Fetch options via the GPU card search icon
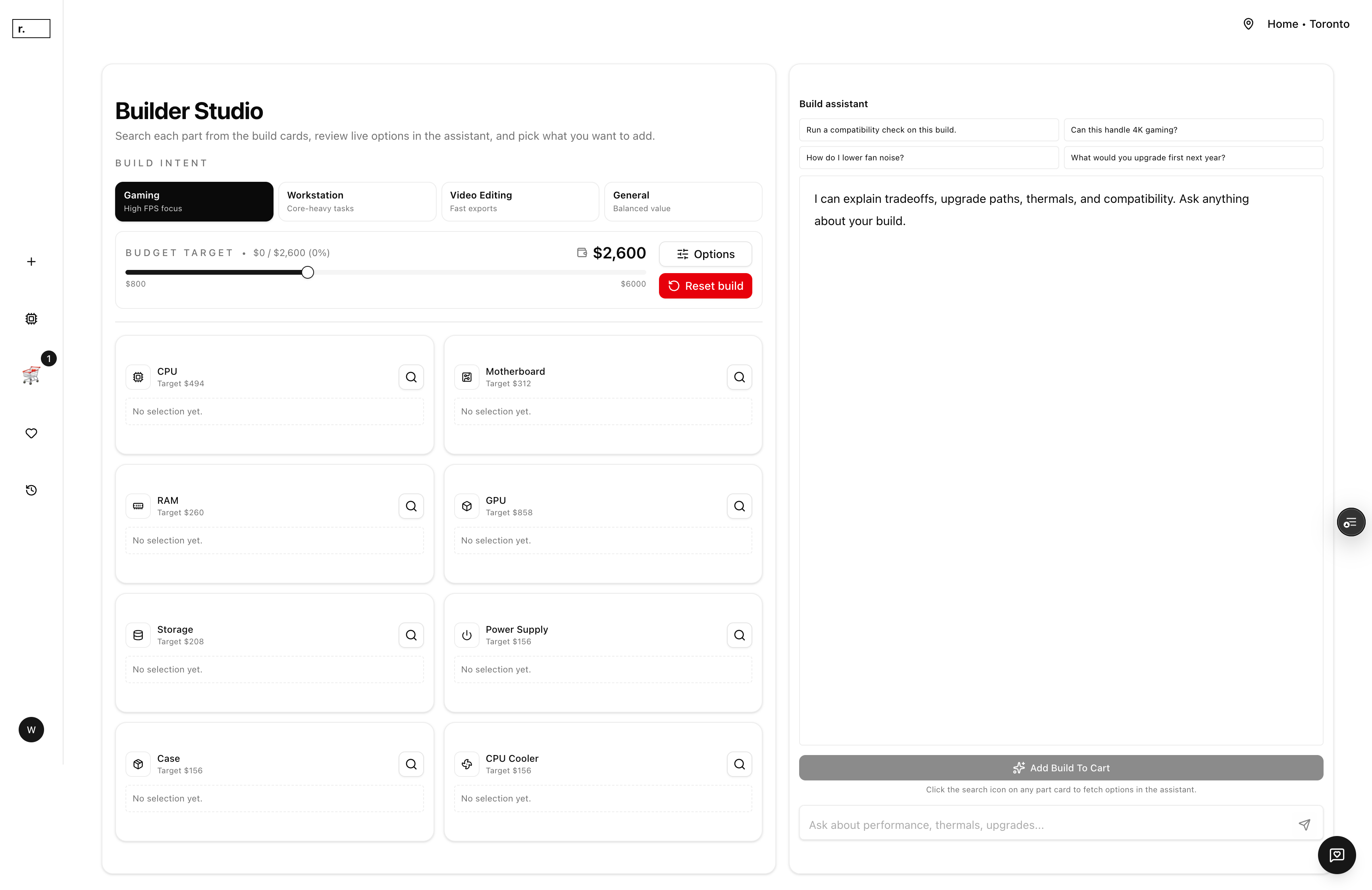Viewport: 1372px width, 890px height. click(x=740, y=505)
